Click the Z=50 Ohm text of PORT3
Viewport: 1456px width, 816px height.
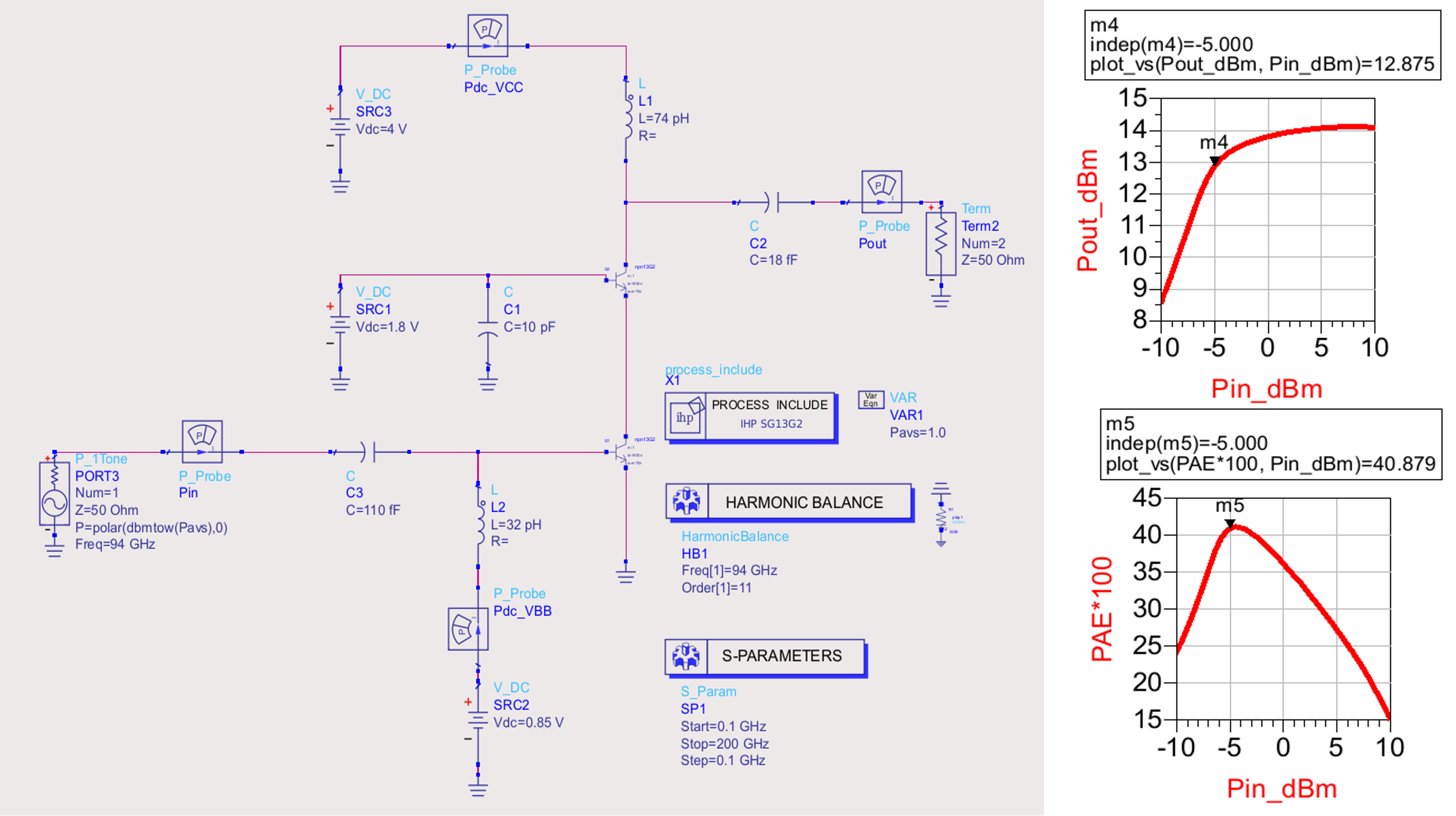click(106, 510)
